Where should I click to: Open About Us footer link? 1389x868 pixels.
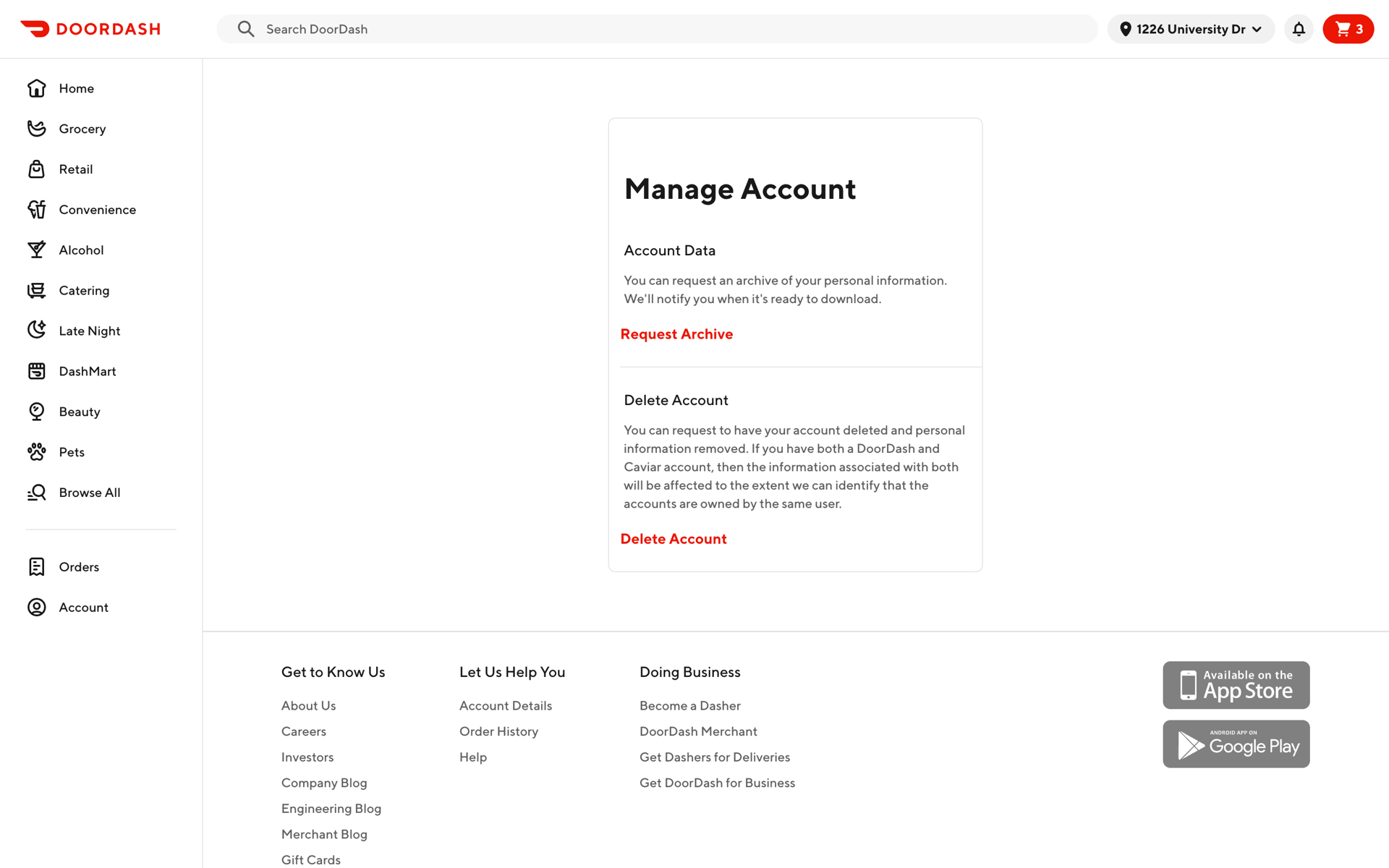point(308,706)
